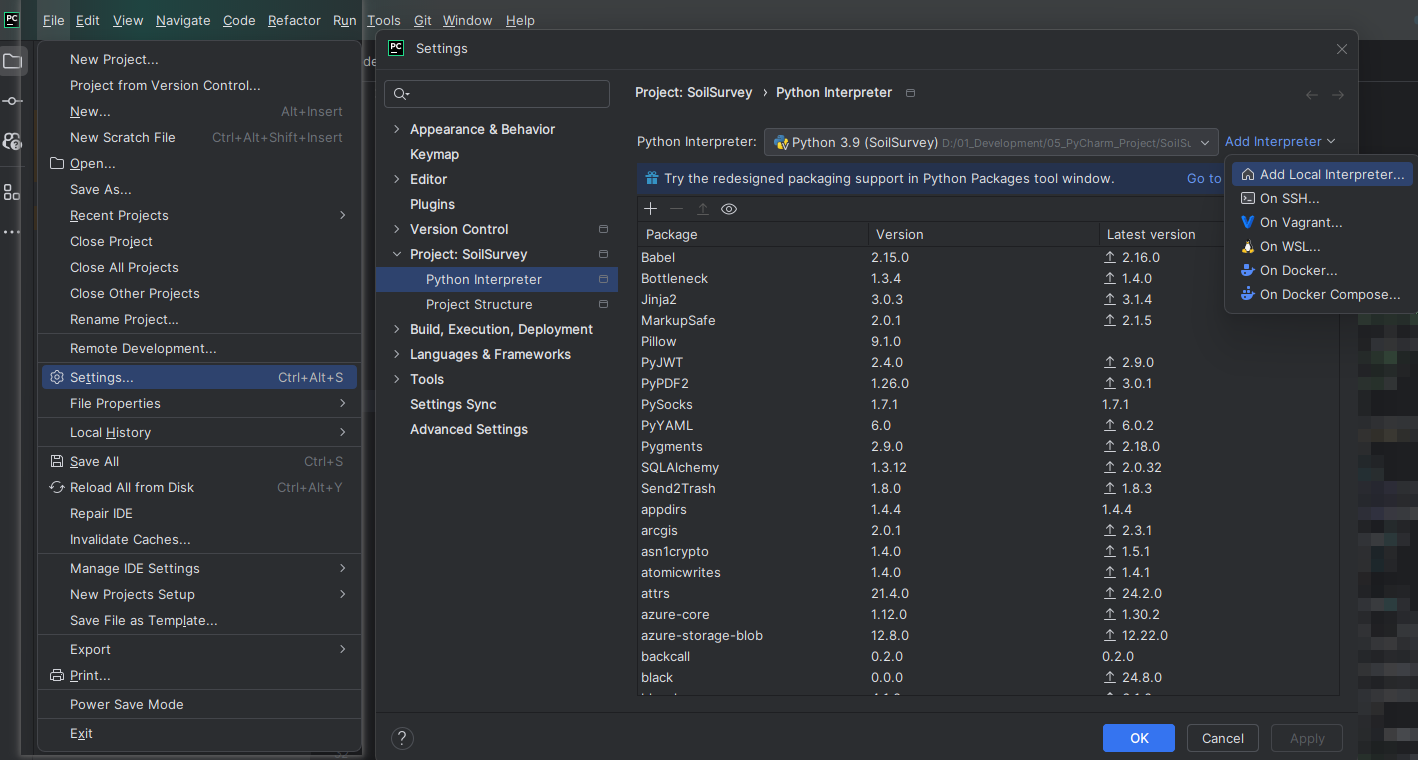Open the Local History submenu
Viewport: 1418px width, 760px height.
pos(199,432)
